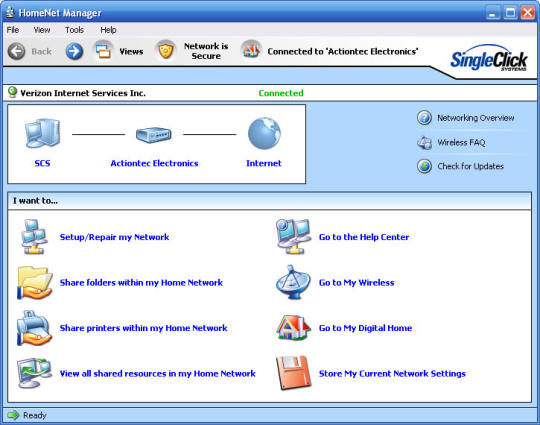Screen dimensions: 540x425
Task: Click the floppy disk store settings icon
Action: [293, 373]
